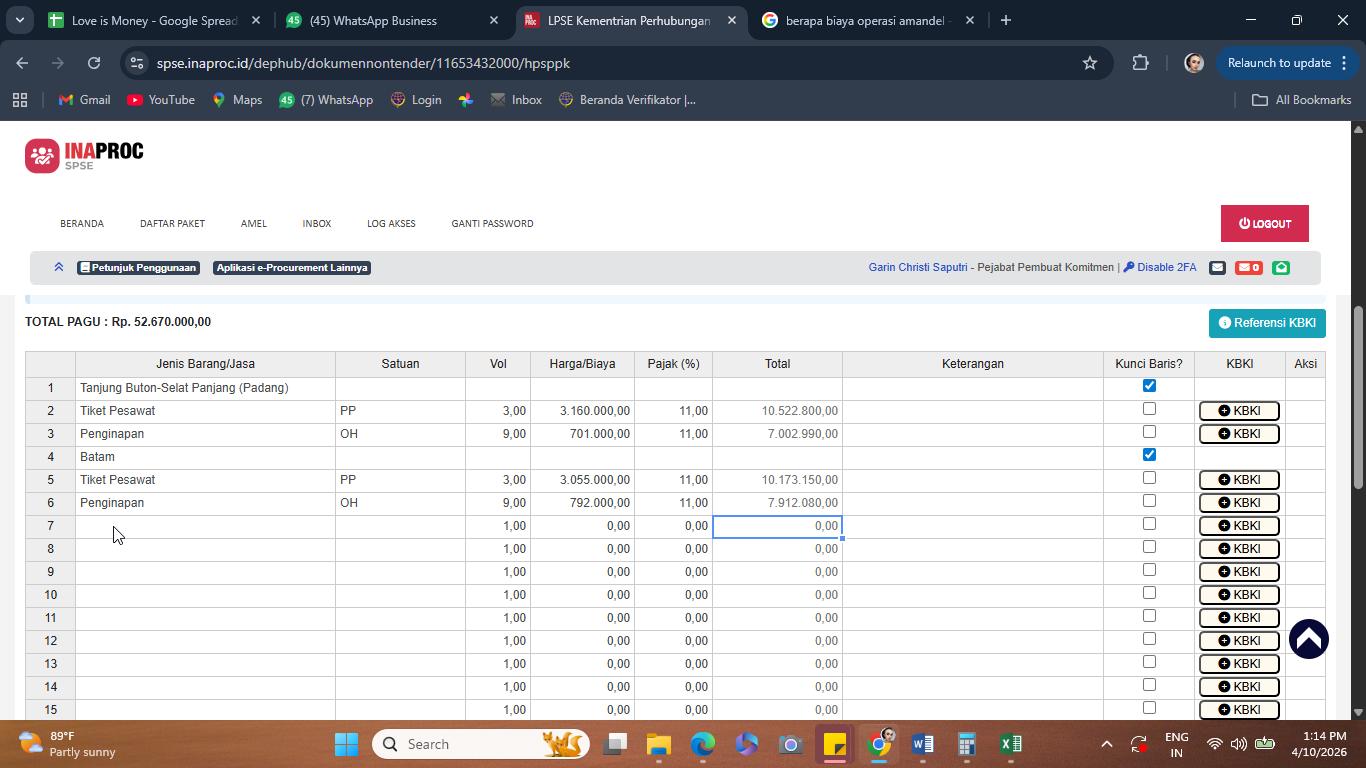Select the Jenis Barang/Jasa cell in row 7

[205, 526]
